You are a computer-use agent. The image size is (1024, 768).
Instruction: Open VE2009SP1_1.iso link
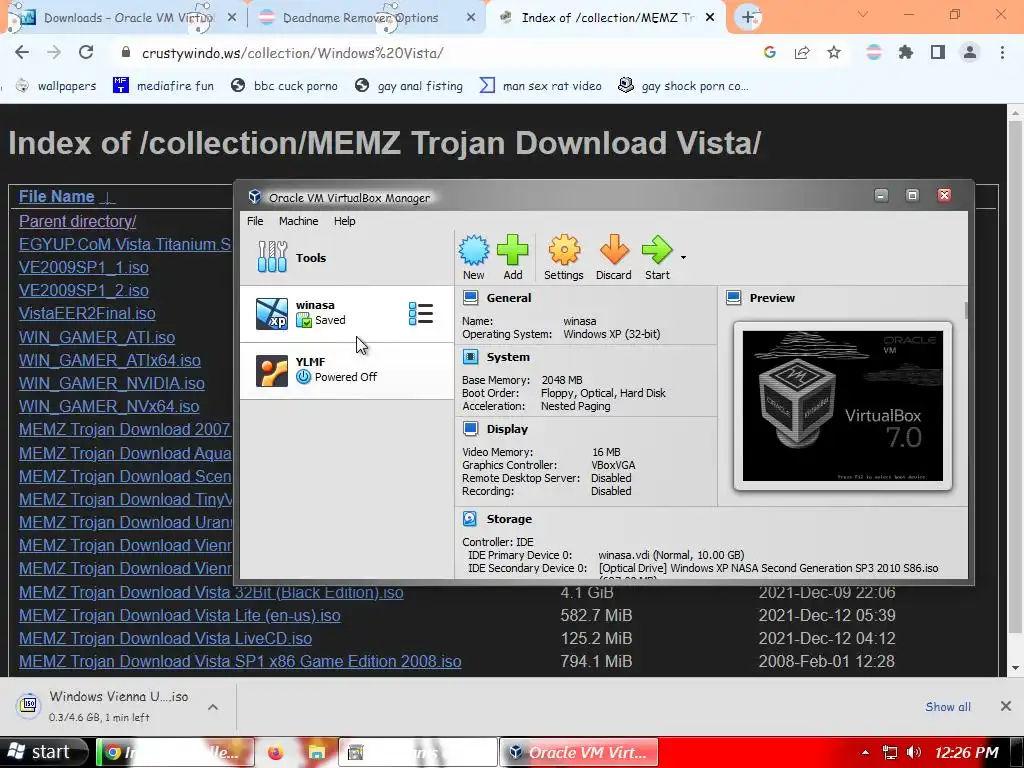(84, 267)
